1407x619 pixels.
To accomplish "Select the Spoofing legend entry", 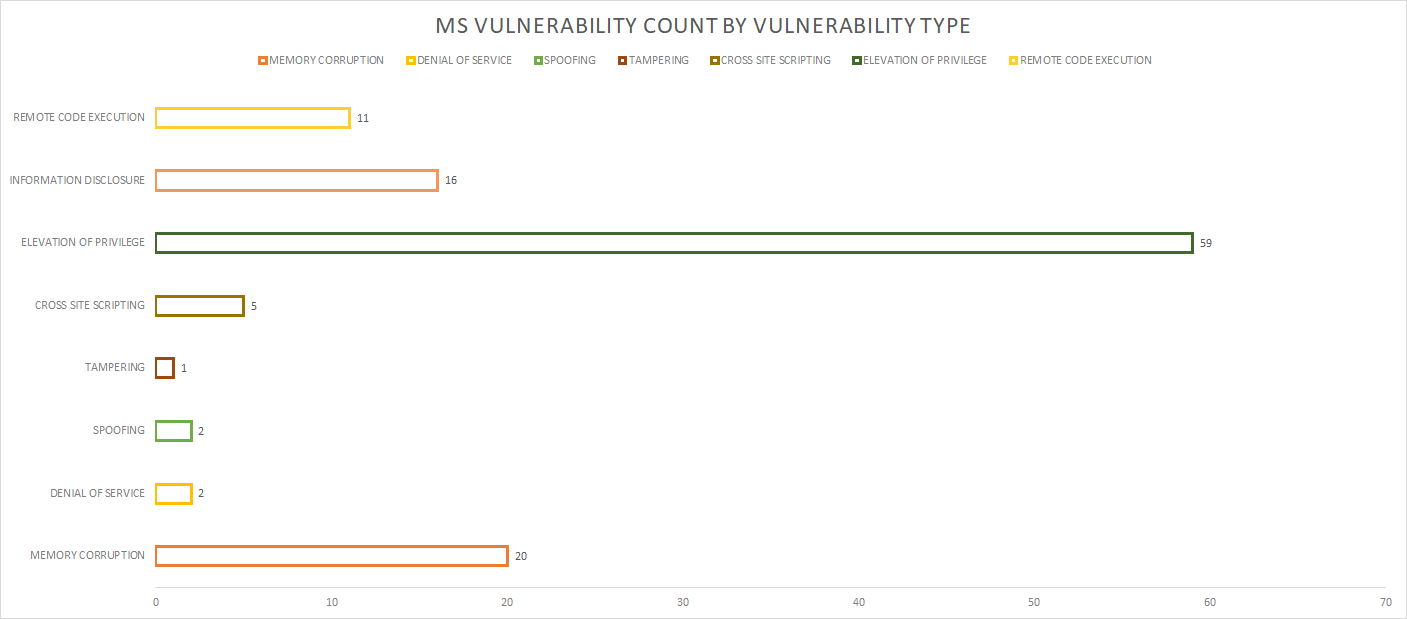I will tap(565, 61).
